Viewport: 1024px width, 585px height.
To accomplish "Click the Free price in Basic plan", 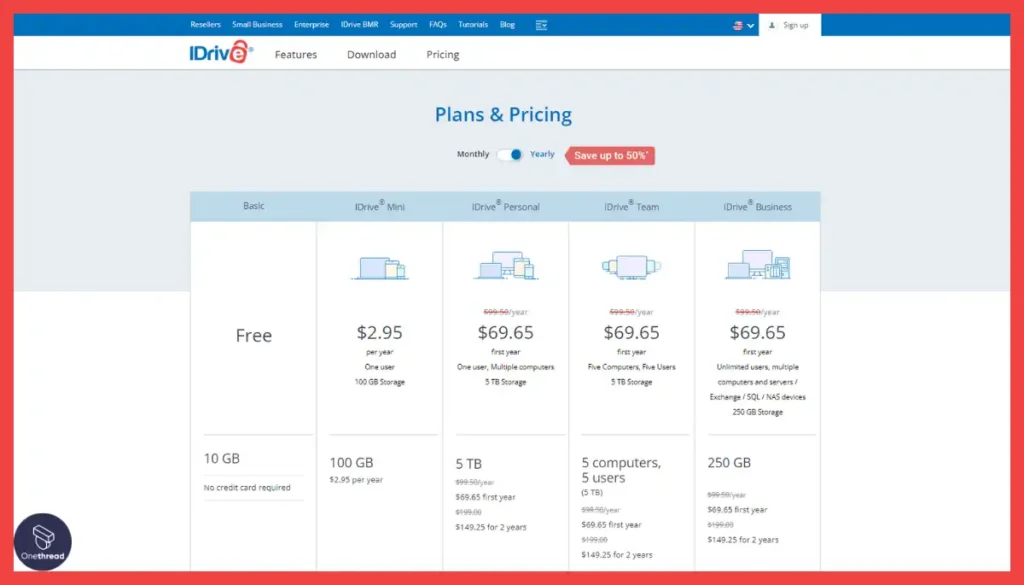I will (x=253, y=335).
